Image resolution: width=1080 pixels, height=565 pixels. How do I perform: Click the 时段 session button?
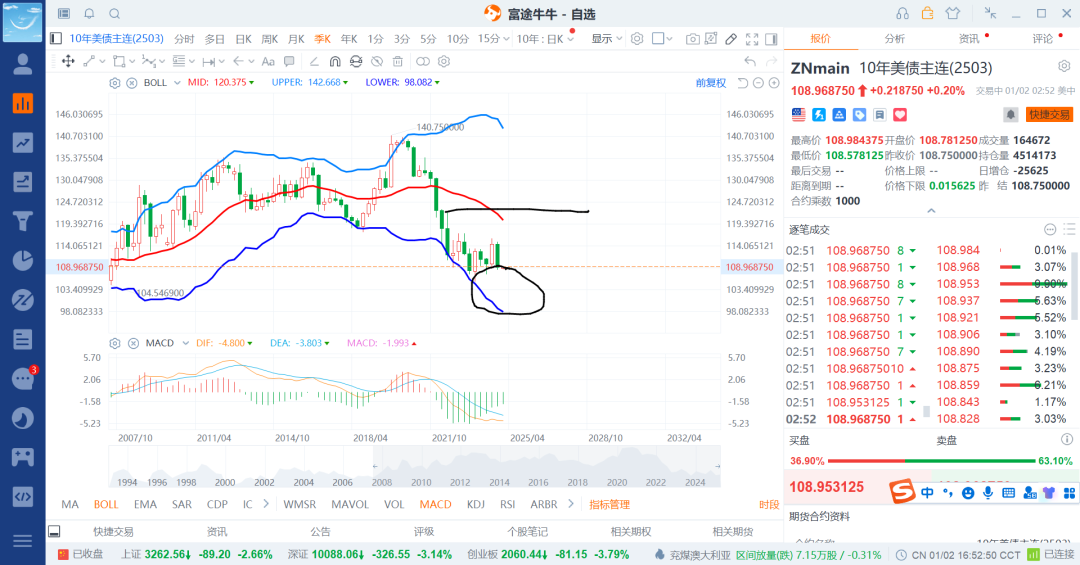click(769, 504)
